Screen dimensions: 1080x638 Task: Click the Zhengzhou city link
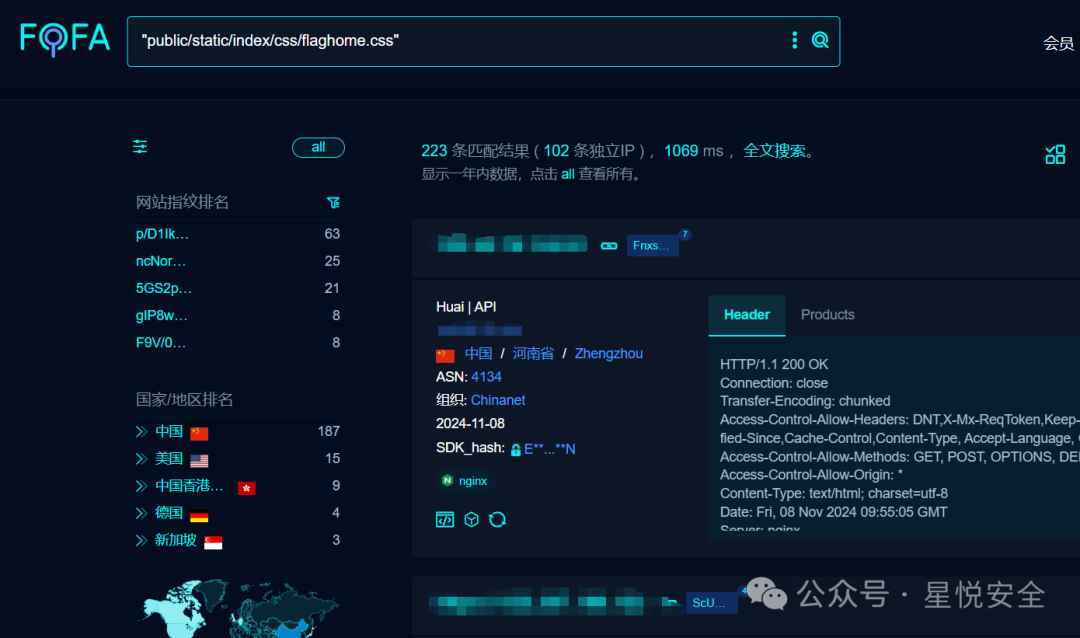608,353
